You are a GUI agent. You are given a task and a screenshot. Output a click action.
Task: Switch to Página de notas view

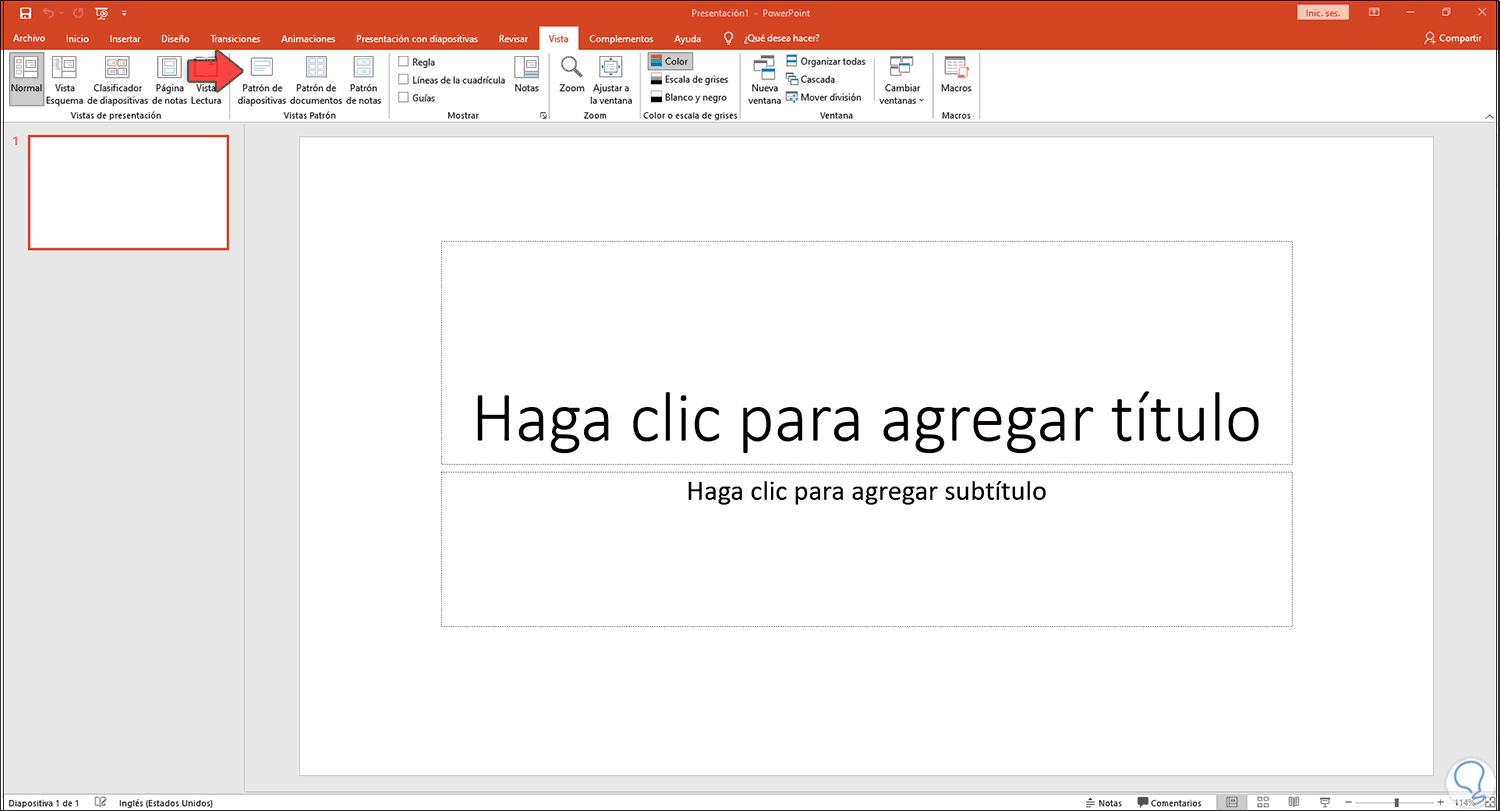pos(169,80)
